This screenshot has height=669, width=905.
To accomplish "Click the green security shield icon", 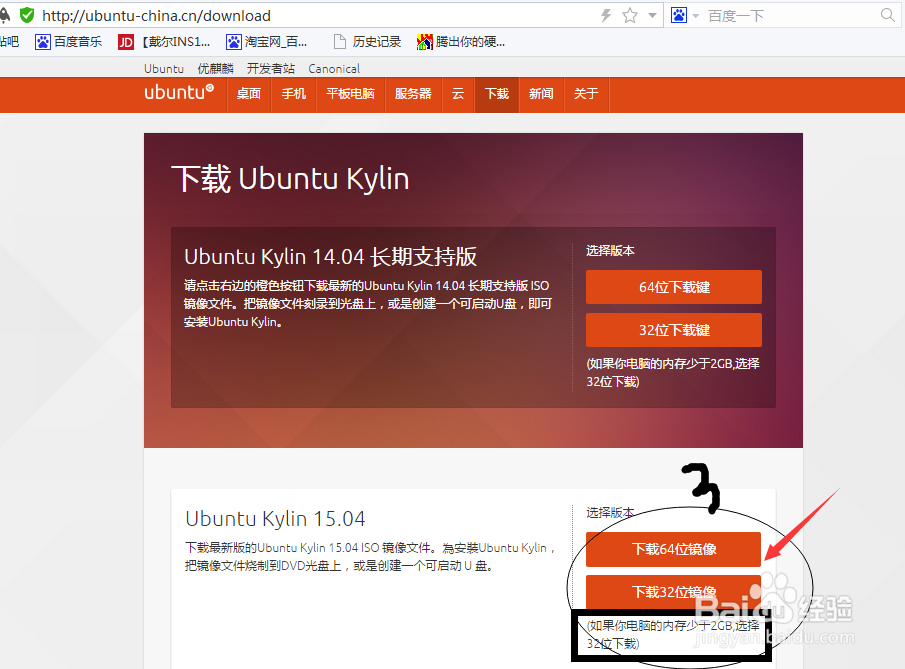I will tap(27, 15).
